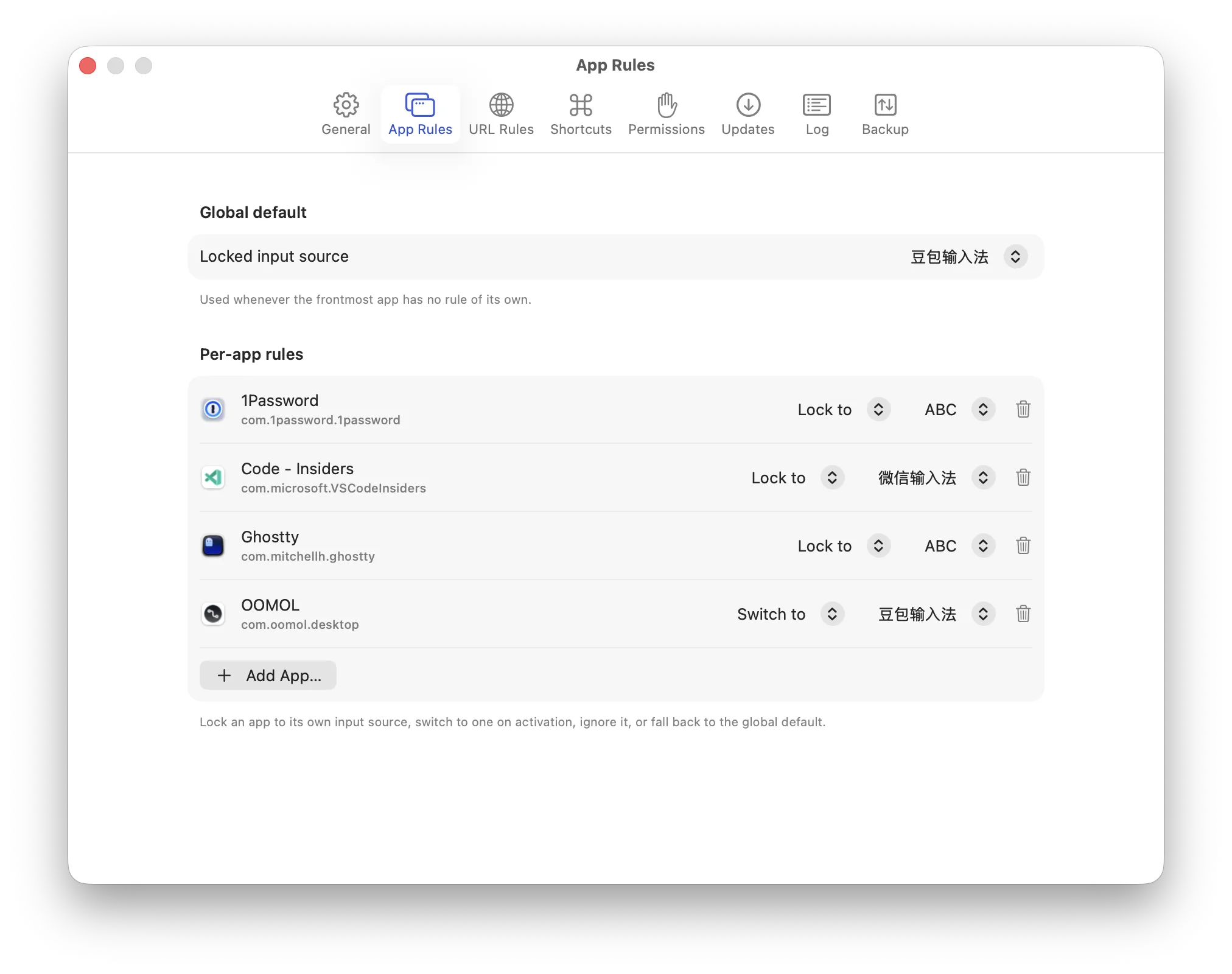Go to the Permissions tab

666,114
